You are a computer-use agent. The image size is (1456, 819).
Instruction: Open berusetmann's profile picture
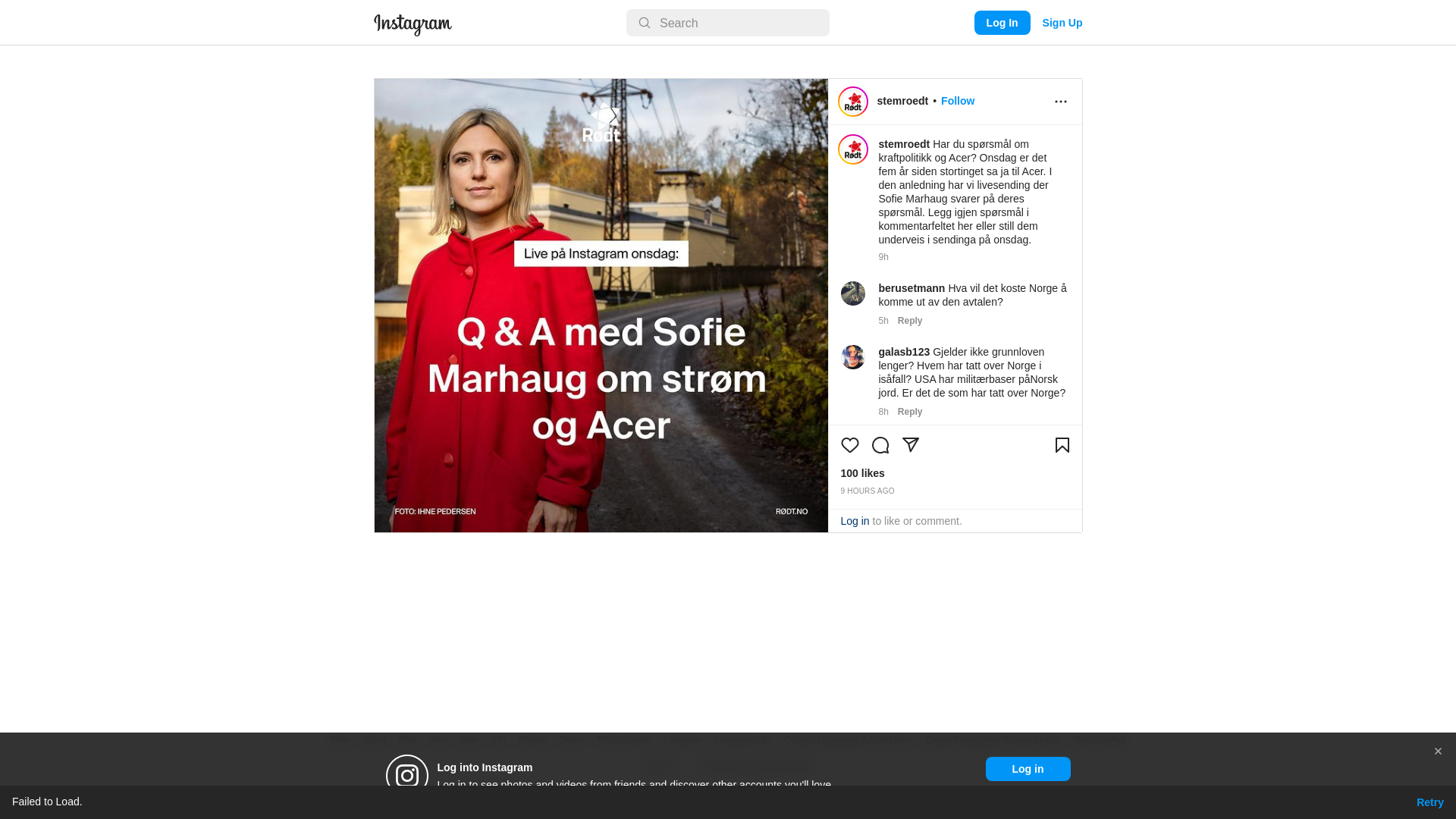pyautogui.click(x=853, y=293)
